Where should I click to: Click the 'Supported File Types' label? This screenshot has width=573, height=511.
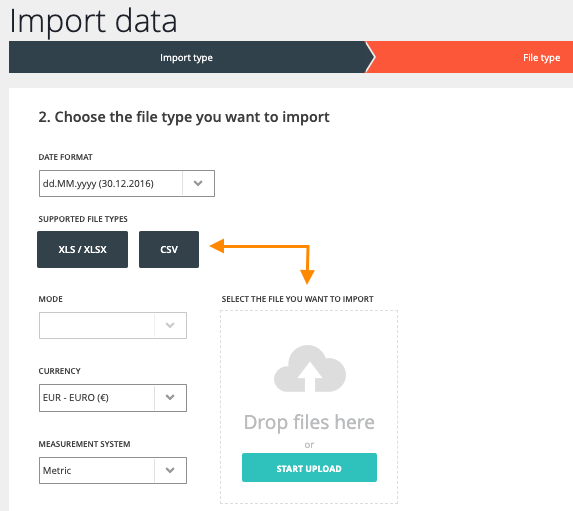[83, 219]
